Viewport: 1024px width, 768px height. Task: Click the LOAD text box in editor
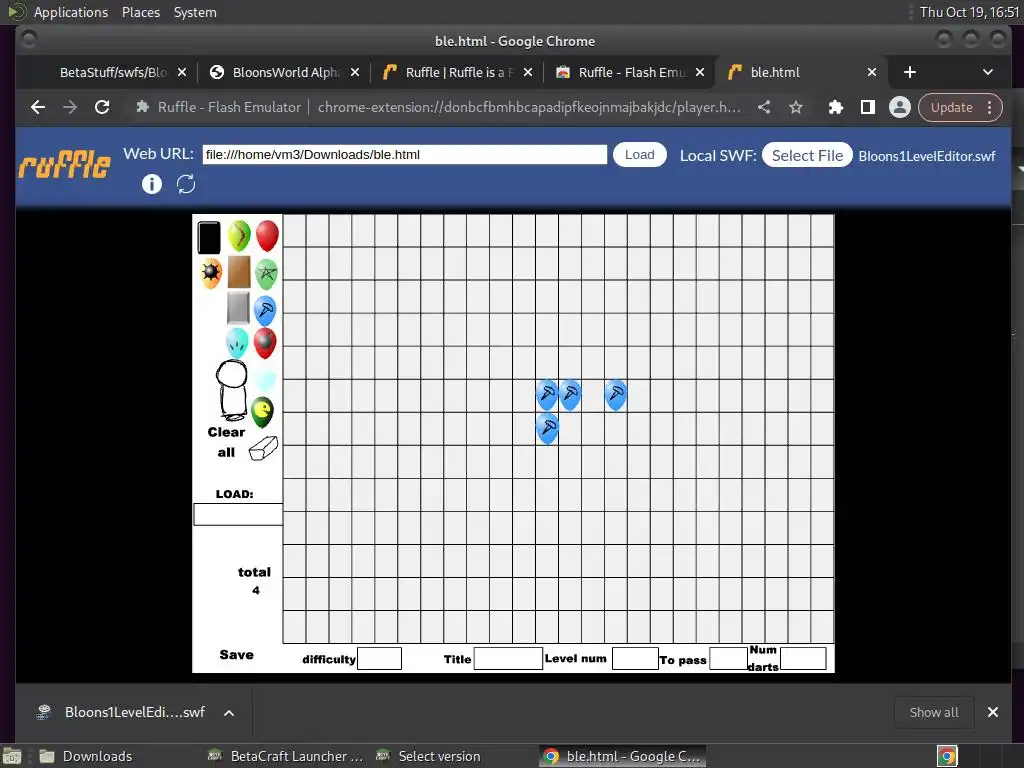[x=238, y=514]
